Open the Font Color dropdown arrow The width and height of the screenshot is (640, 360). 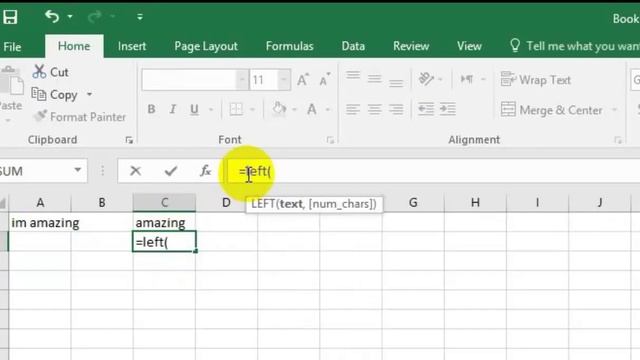pos(328,109)
